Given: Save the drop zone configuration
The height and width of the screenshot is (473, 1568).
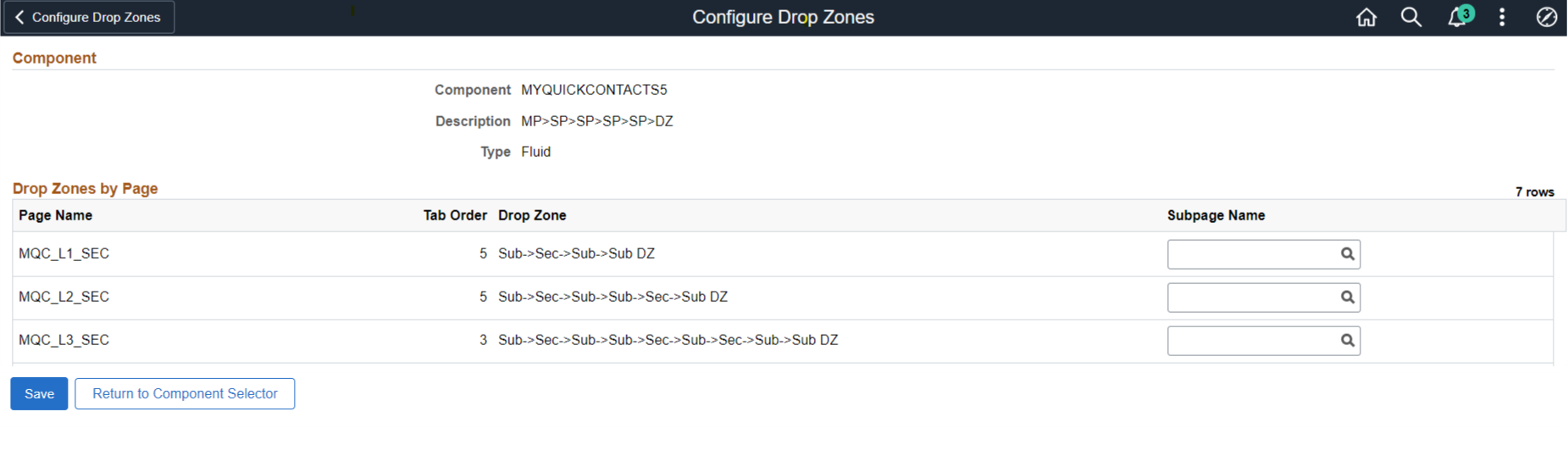Looking at the screenshot, I should (39, 393).
